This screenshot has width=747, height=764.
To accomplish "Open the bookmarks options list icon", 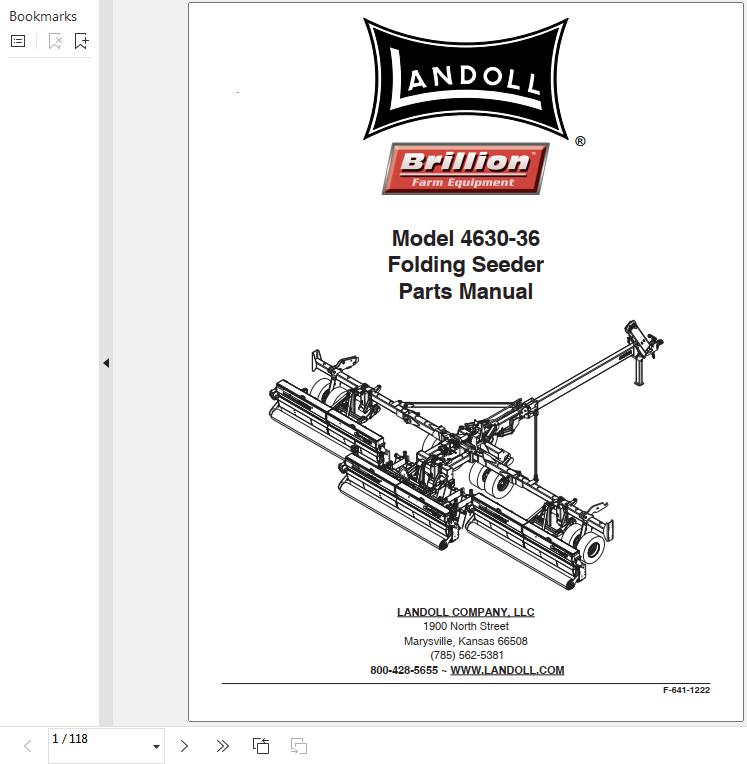I will tap(18, 41).
